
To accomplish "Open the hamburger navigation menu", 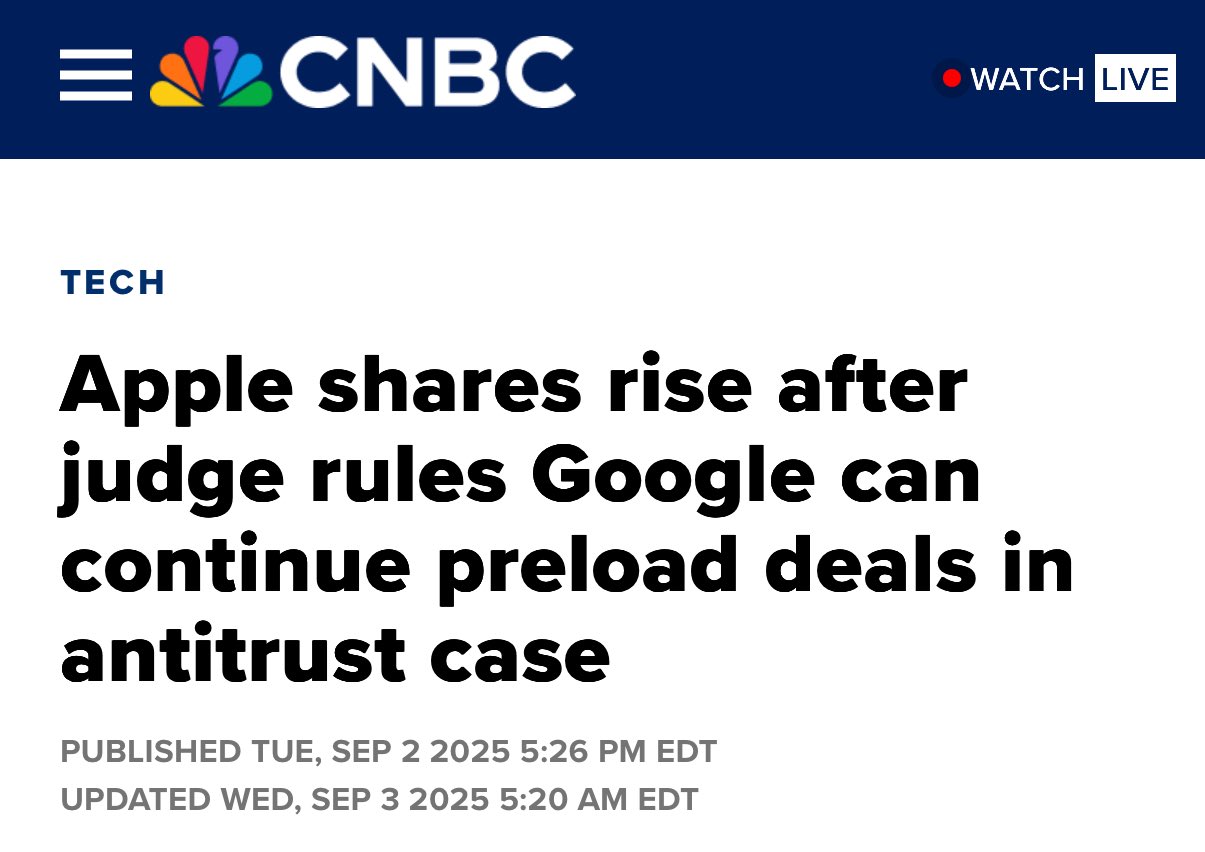I will [96, 76].
